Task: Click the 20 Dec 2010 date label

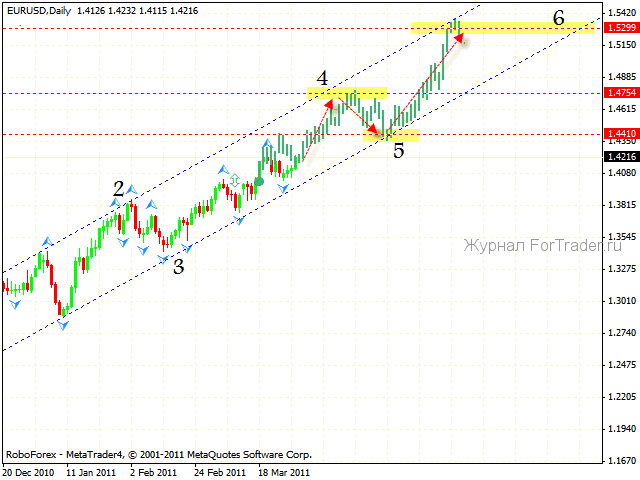Action: [28, 472]
